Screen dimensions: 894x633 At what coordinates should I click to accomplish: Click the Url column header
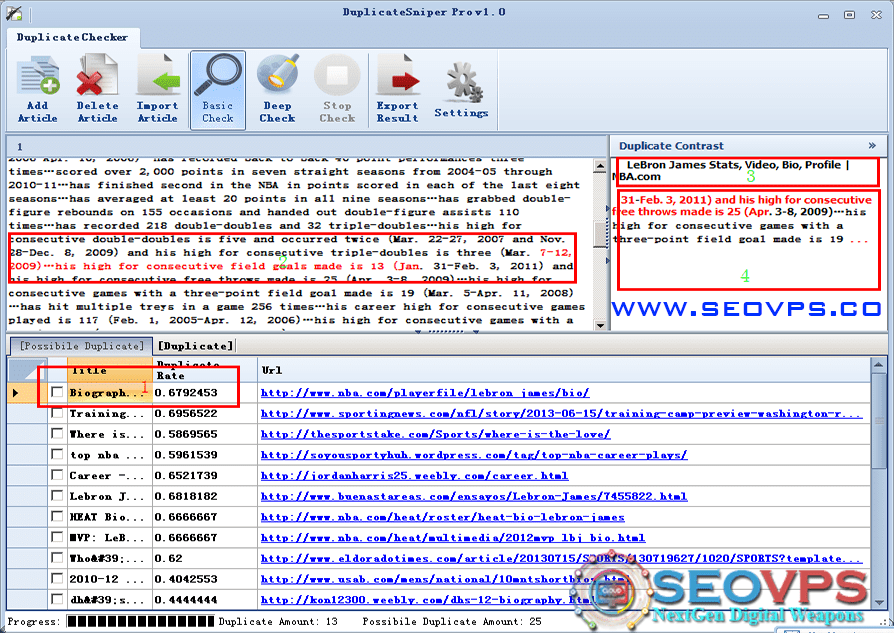tap(564, 370)
